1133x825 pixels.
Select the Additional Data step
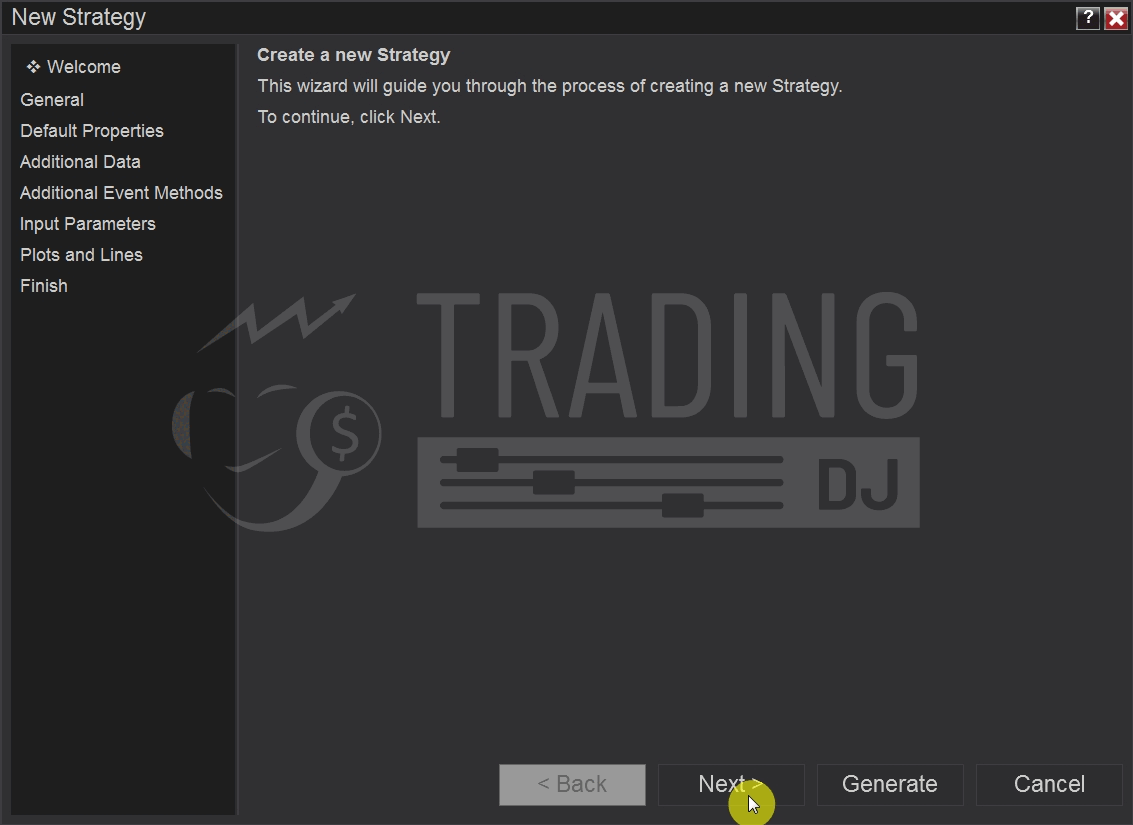(80, 162)
